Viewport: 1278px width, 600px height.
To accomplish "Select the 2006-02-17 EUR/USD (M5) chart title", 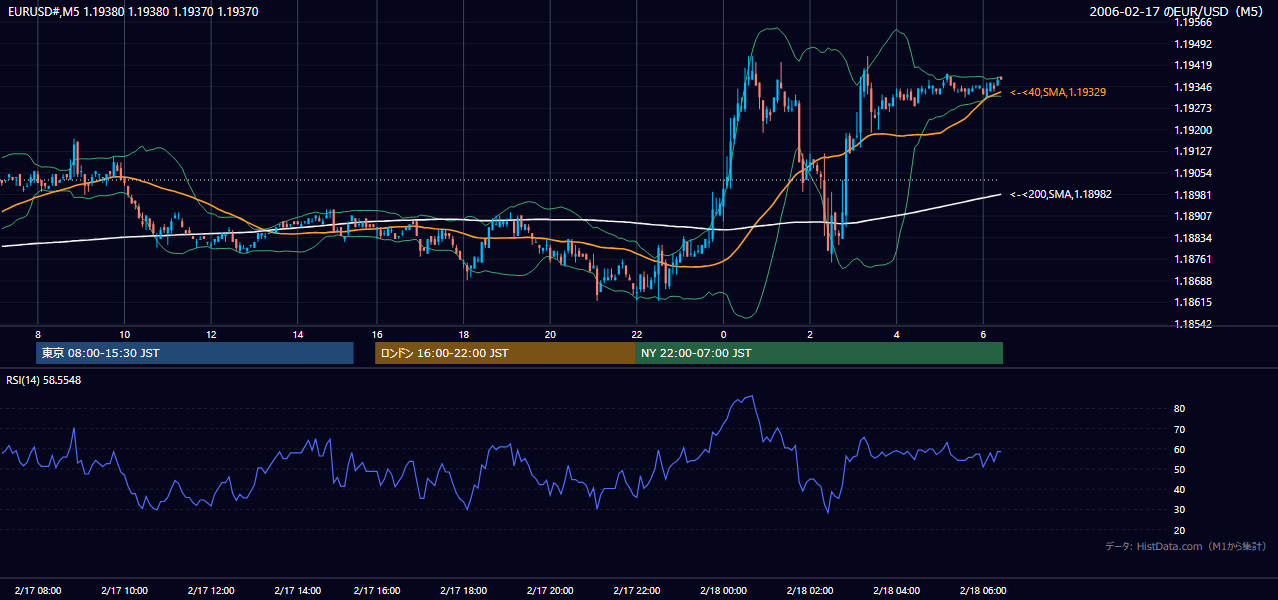I will click(x=1177, y=12).
